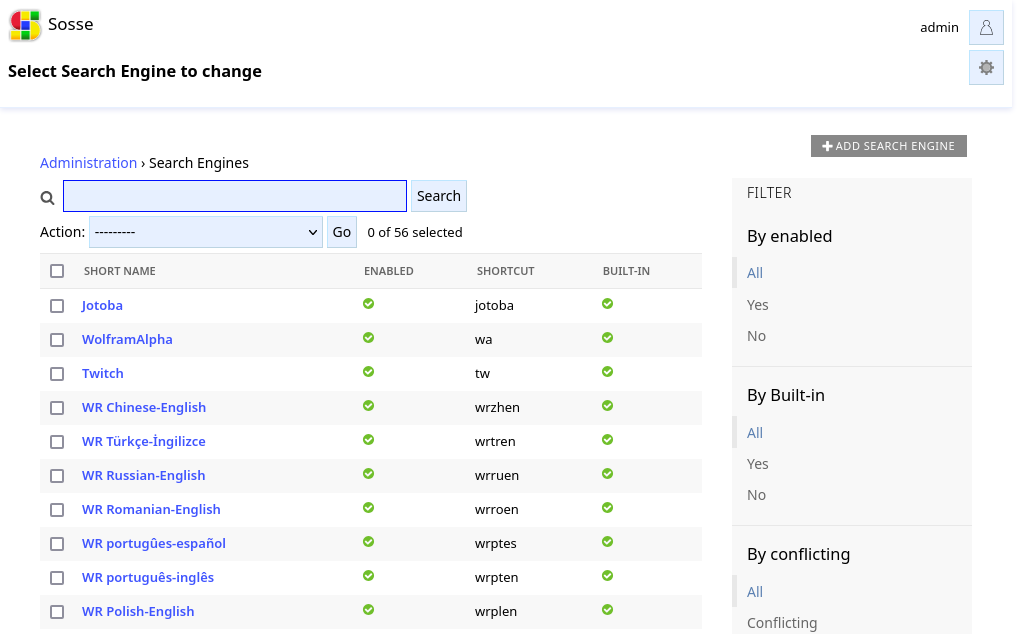The height and width of the screenshot is (634, 1024).
Task: Click WR português-español built-in checkmark icon
Action: (607, 541)
